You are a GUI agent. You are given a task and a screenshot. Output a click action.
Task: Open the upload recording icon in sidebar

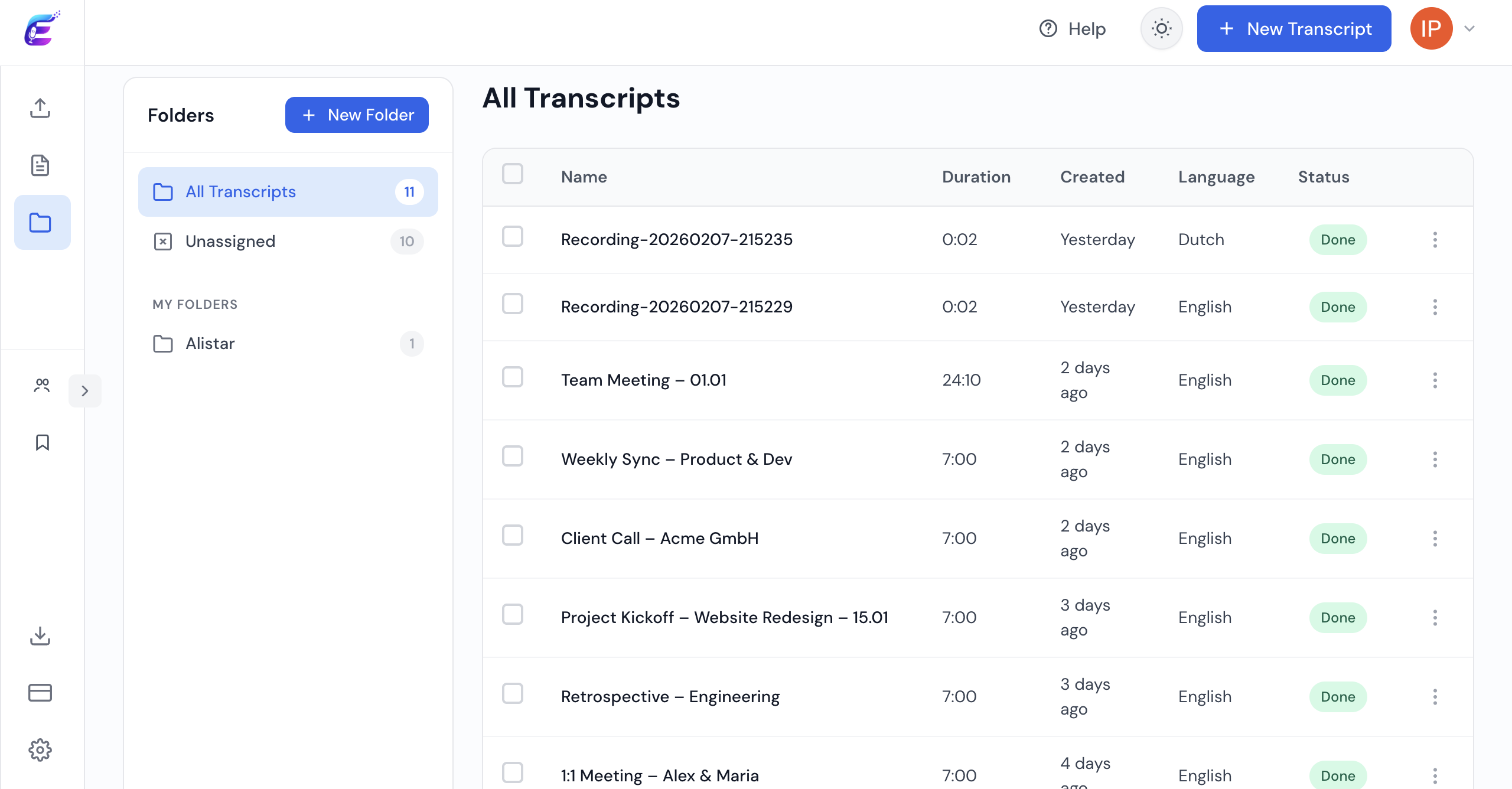pos(41,108)
